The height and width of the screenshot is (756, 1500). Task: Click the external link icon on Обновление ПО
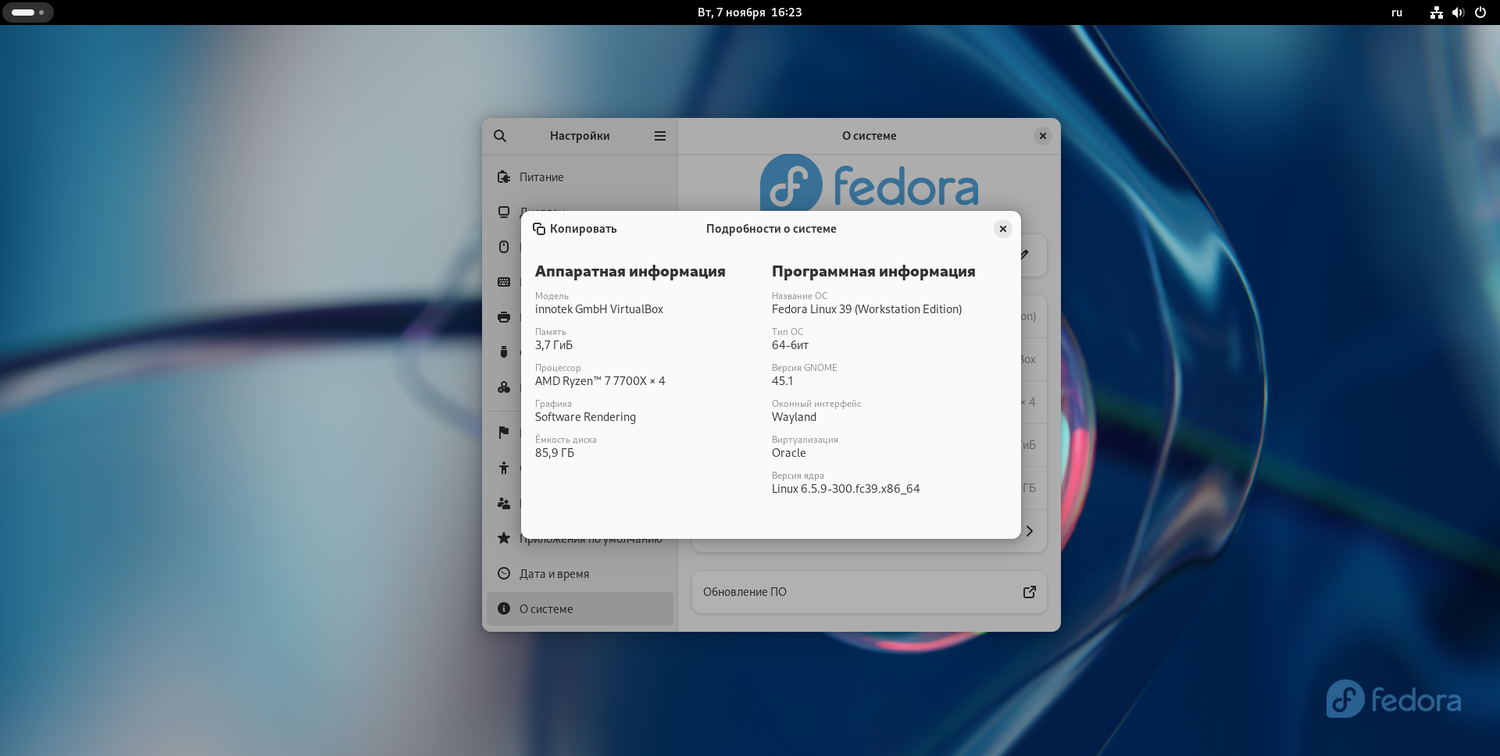point(1029,592)
